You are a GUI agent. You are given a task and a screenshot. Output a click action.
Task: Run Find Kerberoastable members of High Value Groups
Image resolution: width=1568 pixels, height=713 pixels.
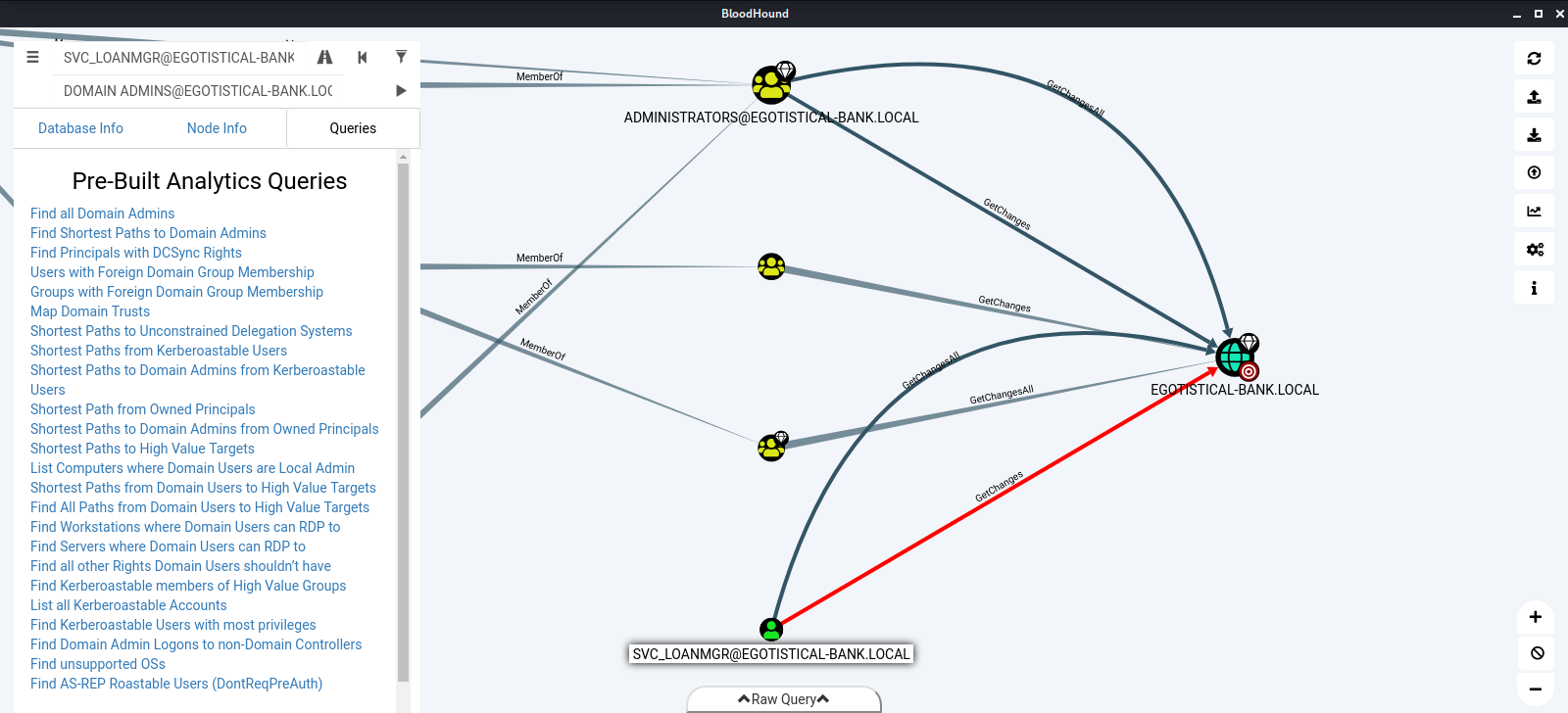point(188,586)
